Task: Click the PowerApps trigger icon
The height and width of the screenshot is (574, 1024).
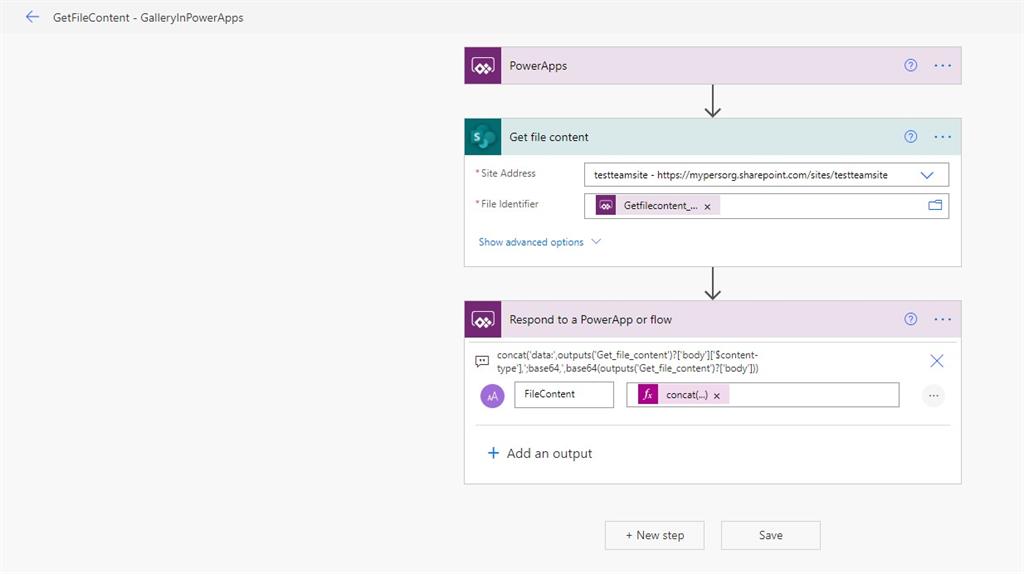Action: (x=483, y=65)
